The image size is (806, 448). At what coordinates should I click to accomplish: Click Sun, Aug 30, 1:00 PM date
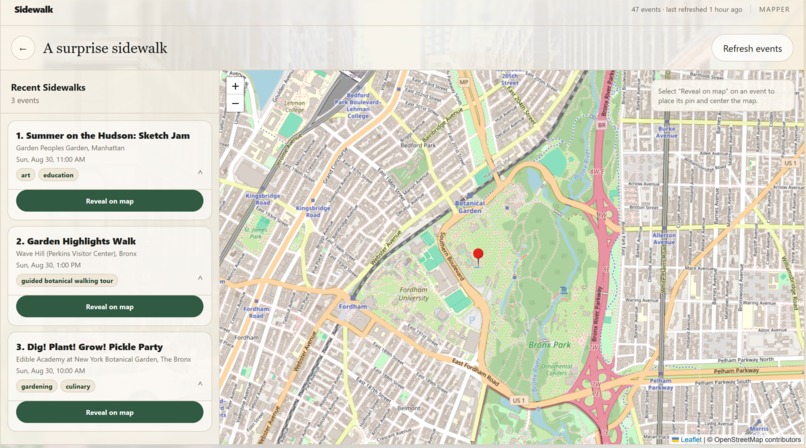[x=48, y=266]
